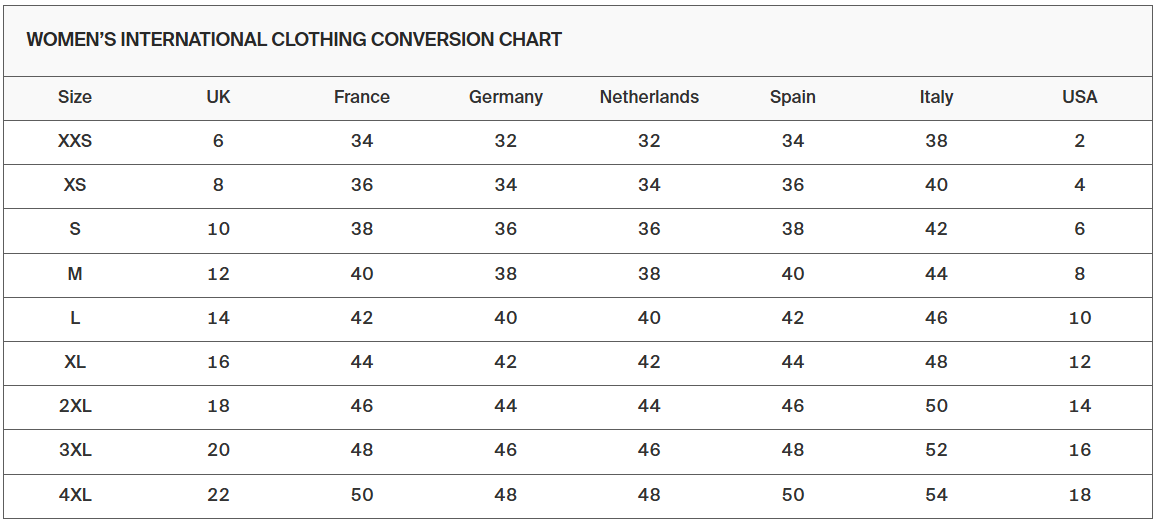Click the UK value for size L

click(218, 318)
